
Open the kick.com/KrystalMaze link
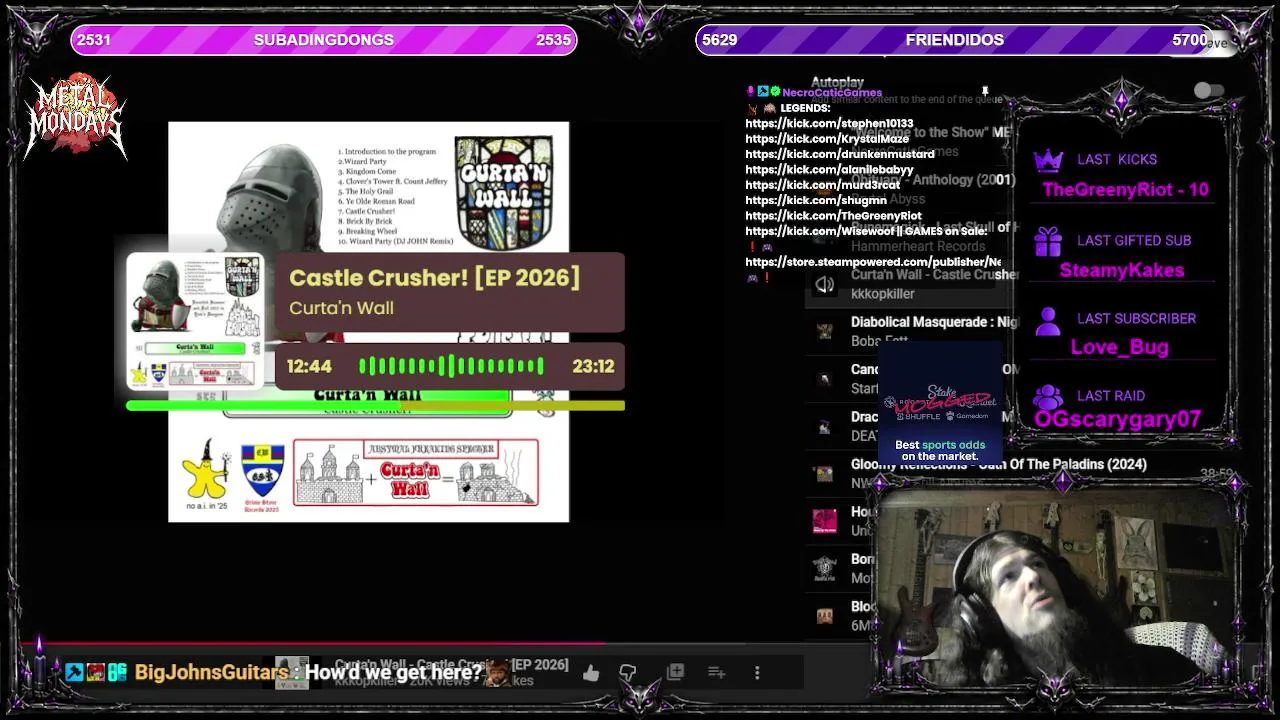click(x=827, y=139)
